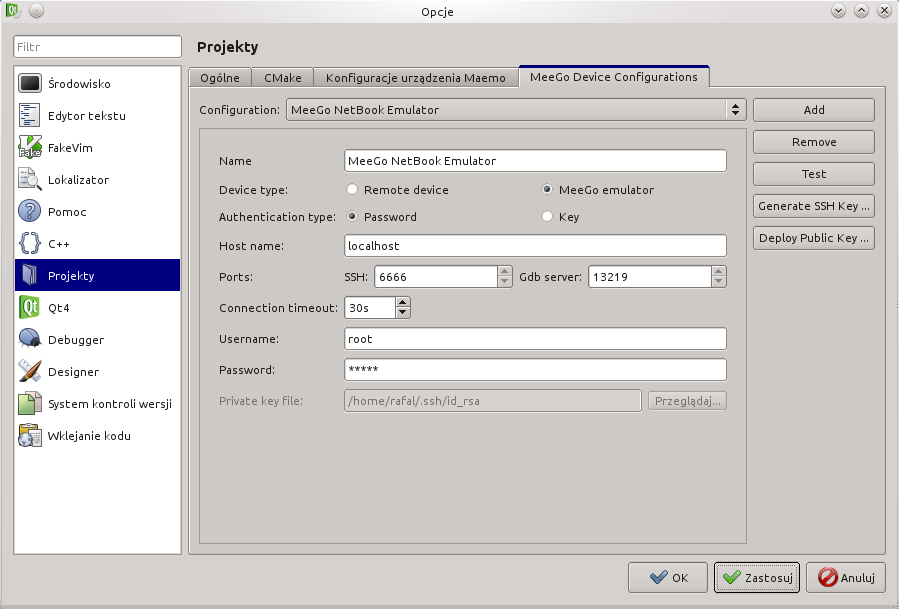This screenshot has height=609, width=899.
Task: Click the Username field
Action: [x=535, y=339]
